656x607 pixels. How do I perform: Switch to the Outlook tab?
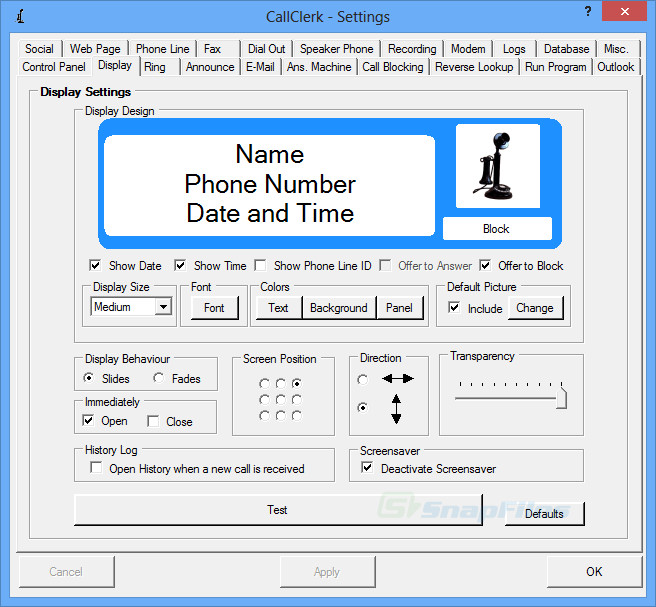[616, 67]
